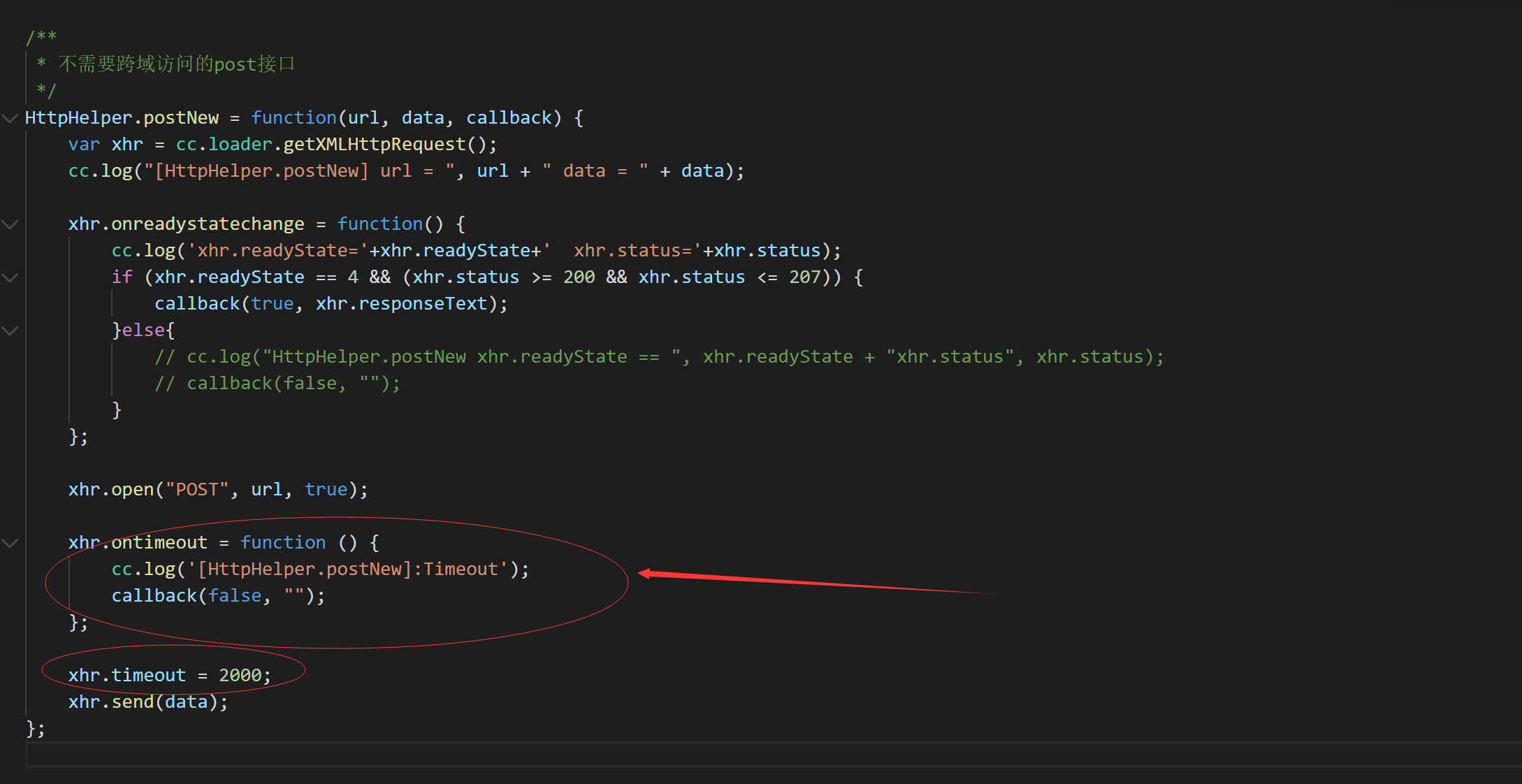Click the "POST" string in xhr.open
Screen dimensions: 1522x784
[x=197, y=490]
